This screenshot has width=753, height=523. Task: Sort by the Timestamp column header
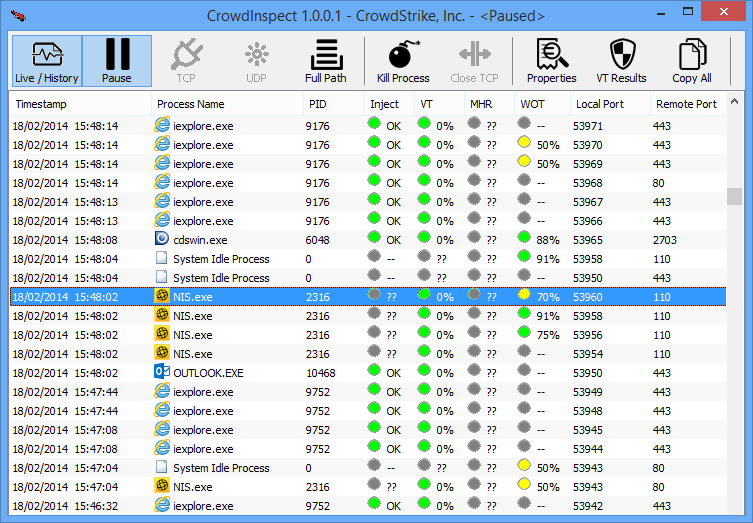pos(80,104)
